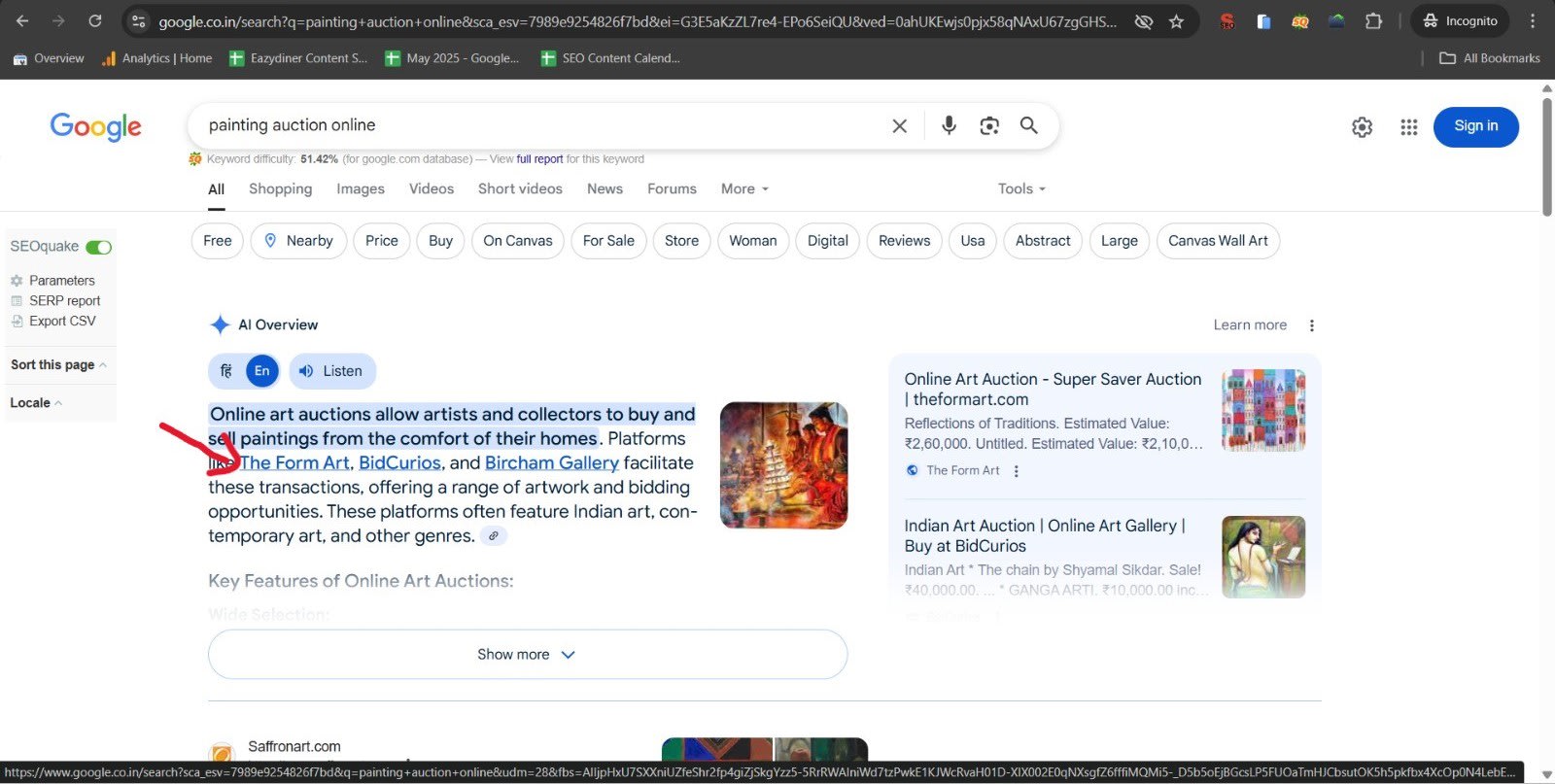The height and width of the screenshot is (784, 1555).
Task: Open Google Lens image search
Action: pos(988,125)
